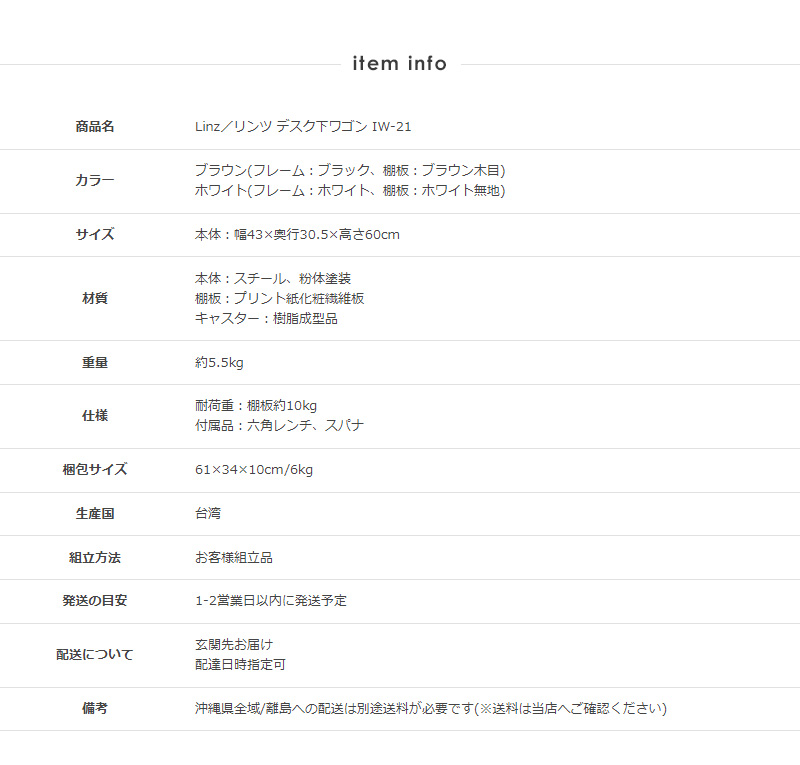Click the カラー row label
Image resolution: width=800 pixels, height=765 pixels.
95,181
